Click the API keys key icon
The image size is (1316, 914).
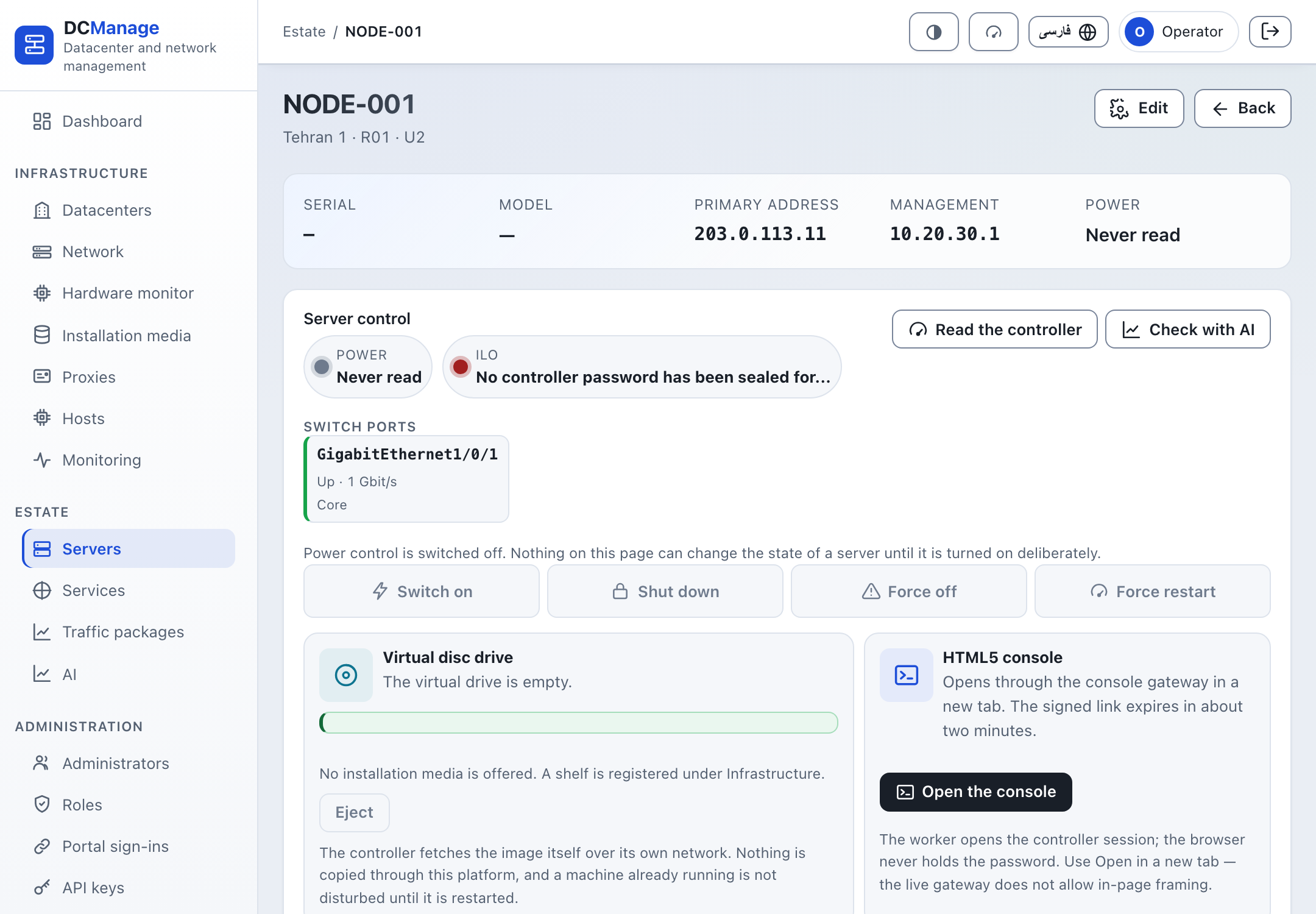pyautogui.click(x=41, y=887)
